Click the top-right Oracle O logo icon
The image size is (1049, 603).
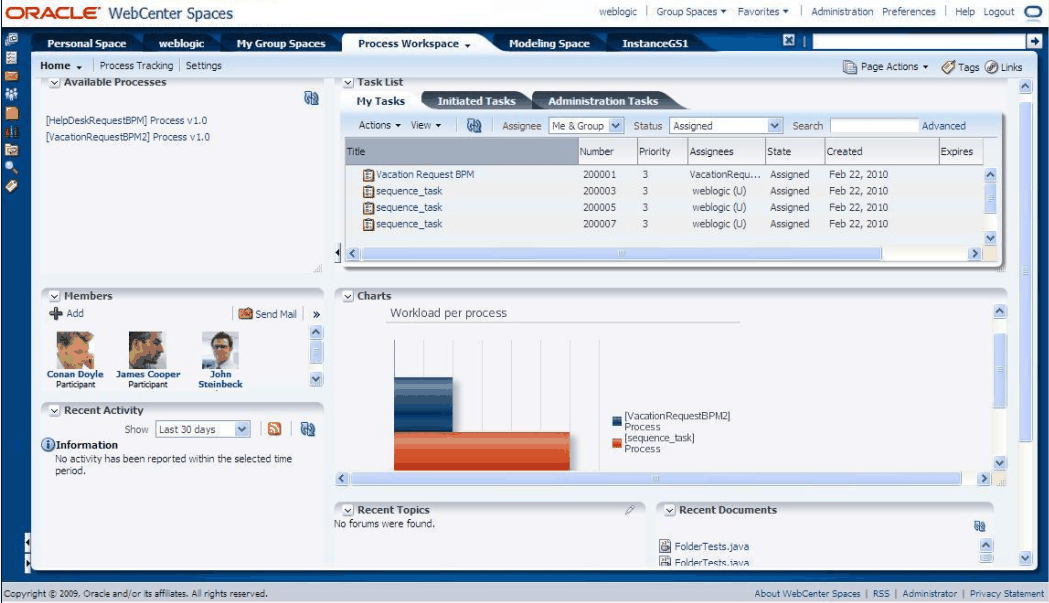click(x=1034, y=12)
